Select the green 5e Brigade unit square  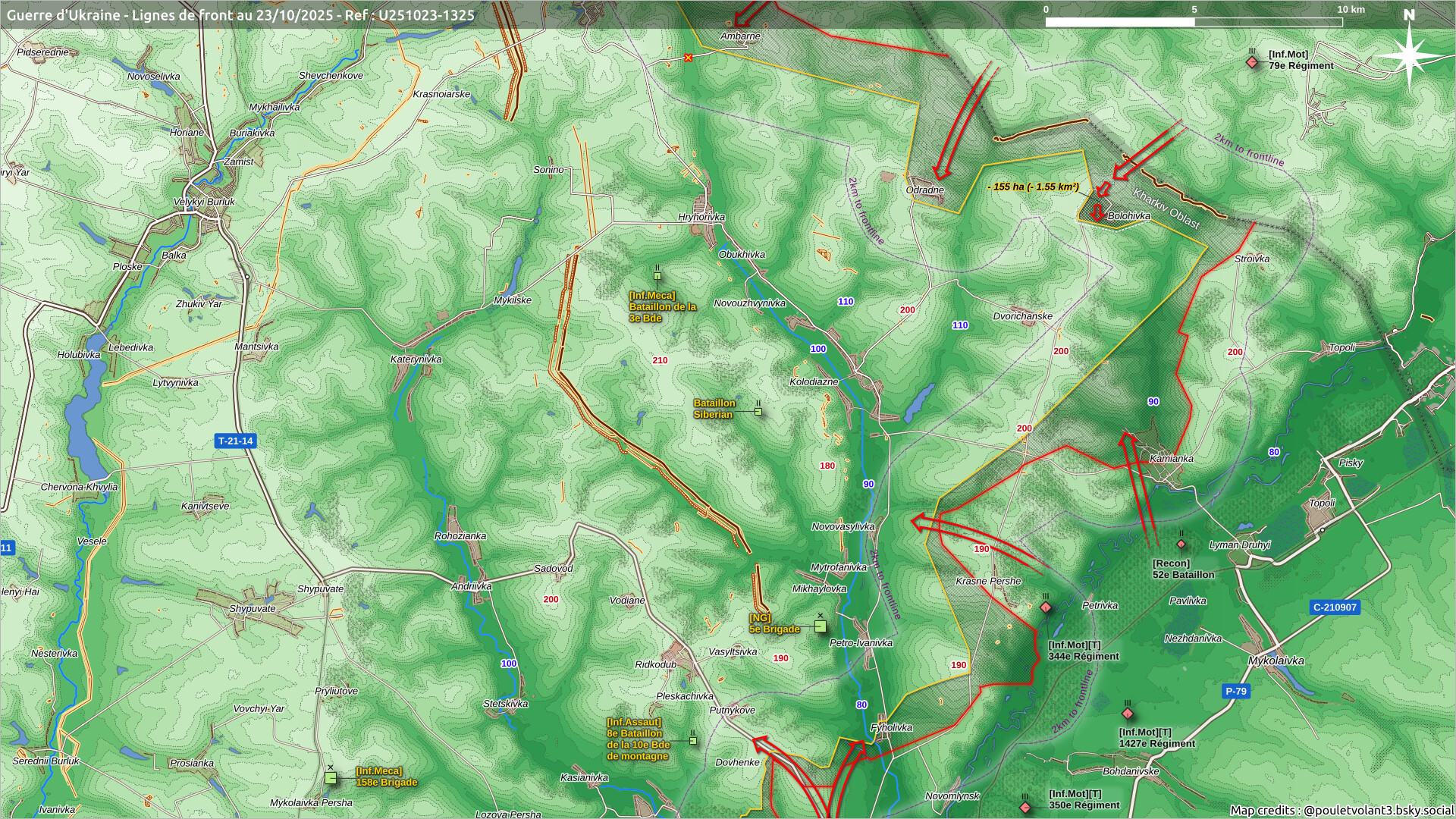tap(820, 626)
